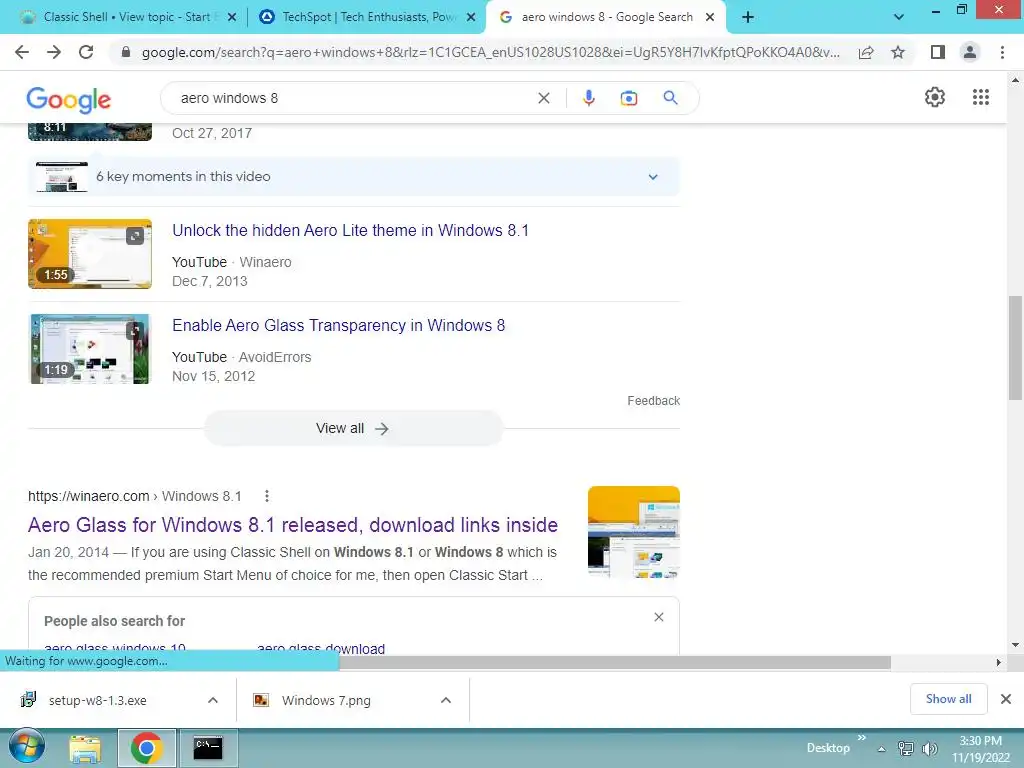The height and width of the screenshot is (768, 1024).
Task: Open a new Chrome tab
Action: [x=748, y=17]
